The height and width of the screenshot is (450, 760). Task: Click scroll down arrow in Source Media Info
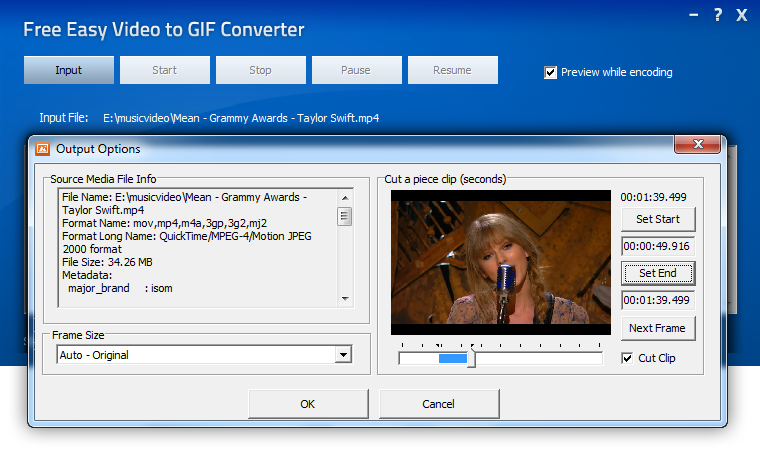point(345,299)
